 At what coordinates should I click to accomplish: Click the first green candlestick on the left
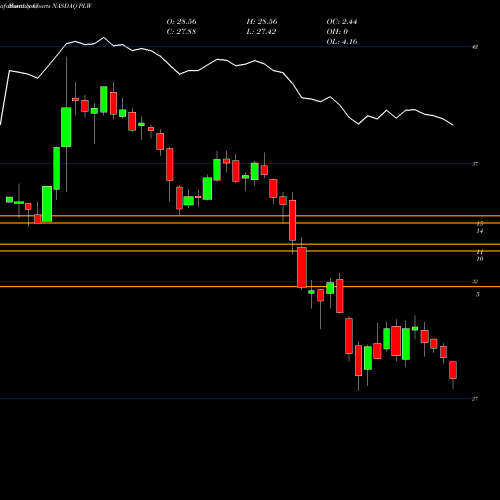pos(9,200)
